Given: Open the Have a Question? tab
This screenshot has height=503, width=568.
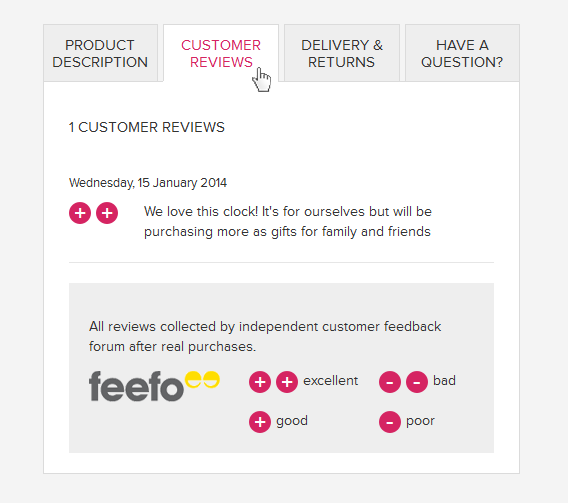Looking at the screenshot, I should 462,53.
